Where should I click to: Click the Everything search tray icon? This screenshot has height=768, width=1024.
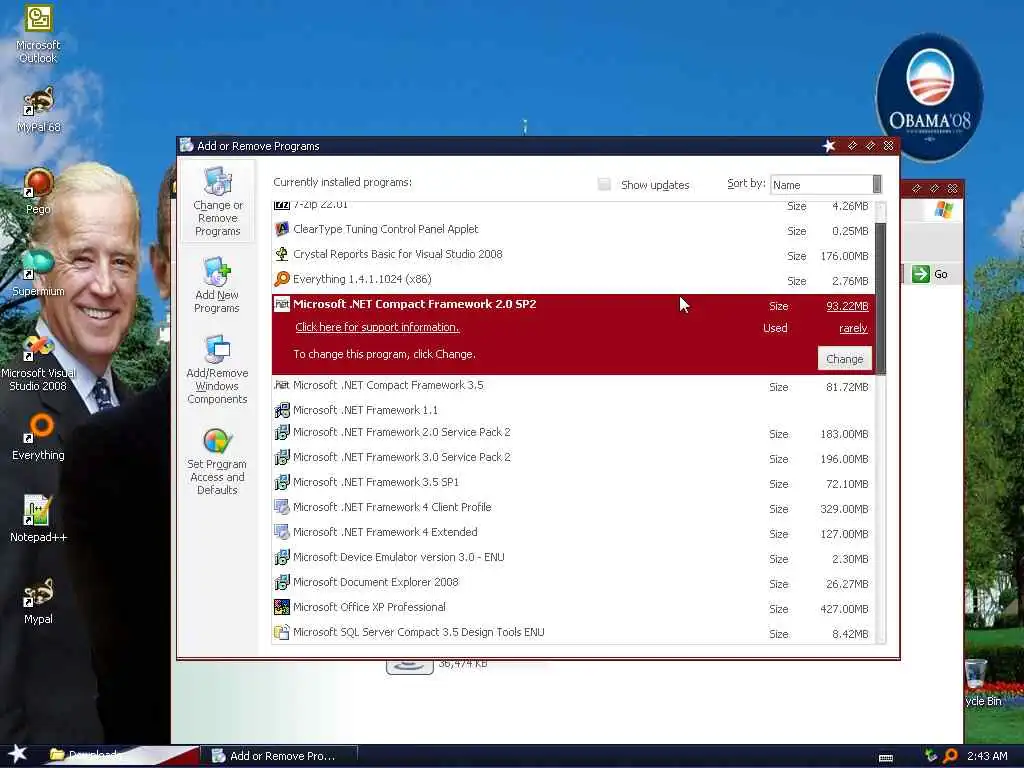tap(950, 756)
